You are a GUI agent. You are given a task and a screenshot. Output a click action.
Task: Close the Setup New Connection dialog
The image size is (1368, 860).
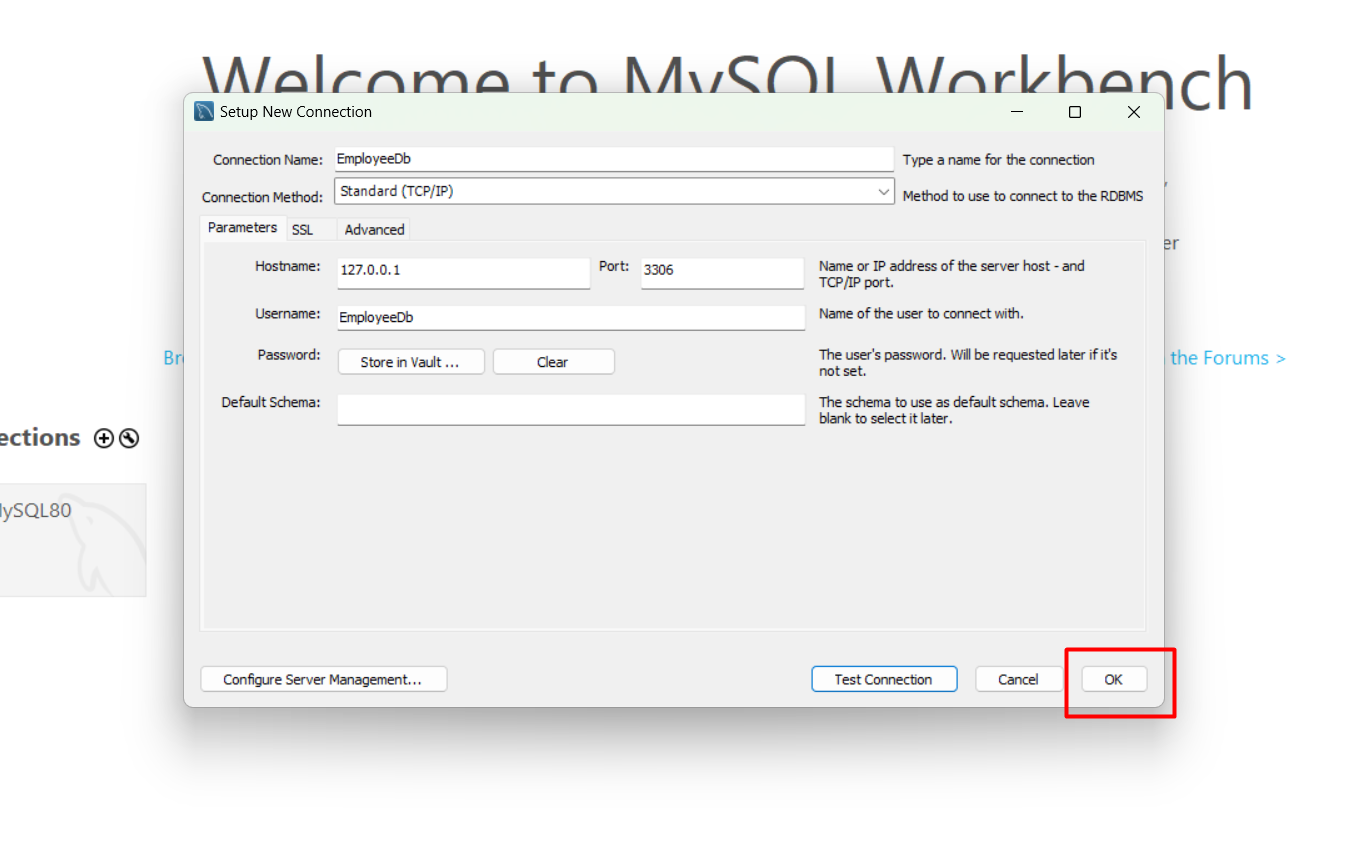click(x=1134, y=112)
